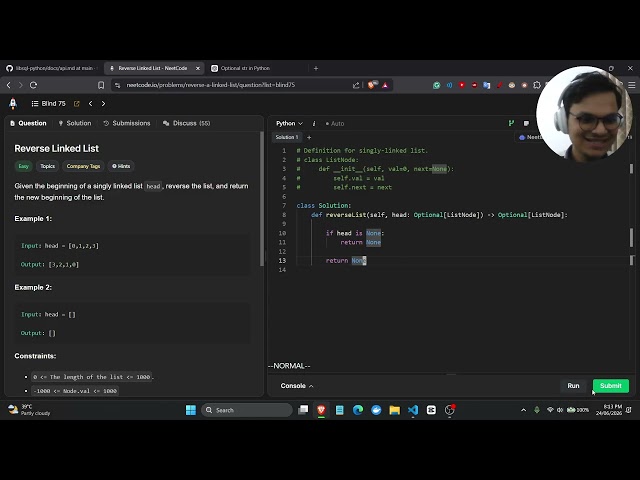Bookmark this page icon

coord(101,85)
